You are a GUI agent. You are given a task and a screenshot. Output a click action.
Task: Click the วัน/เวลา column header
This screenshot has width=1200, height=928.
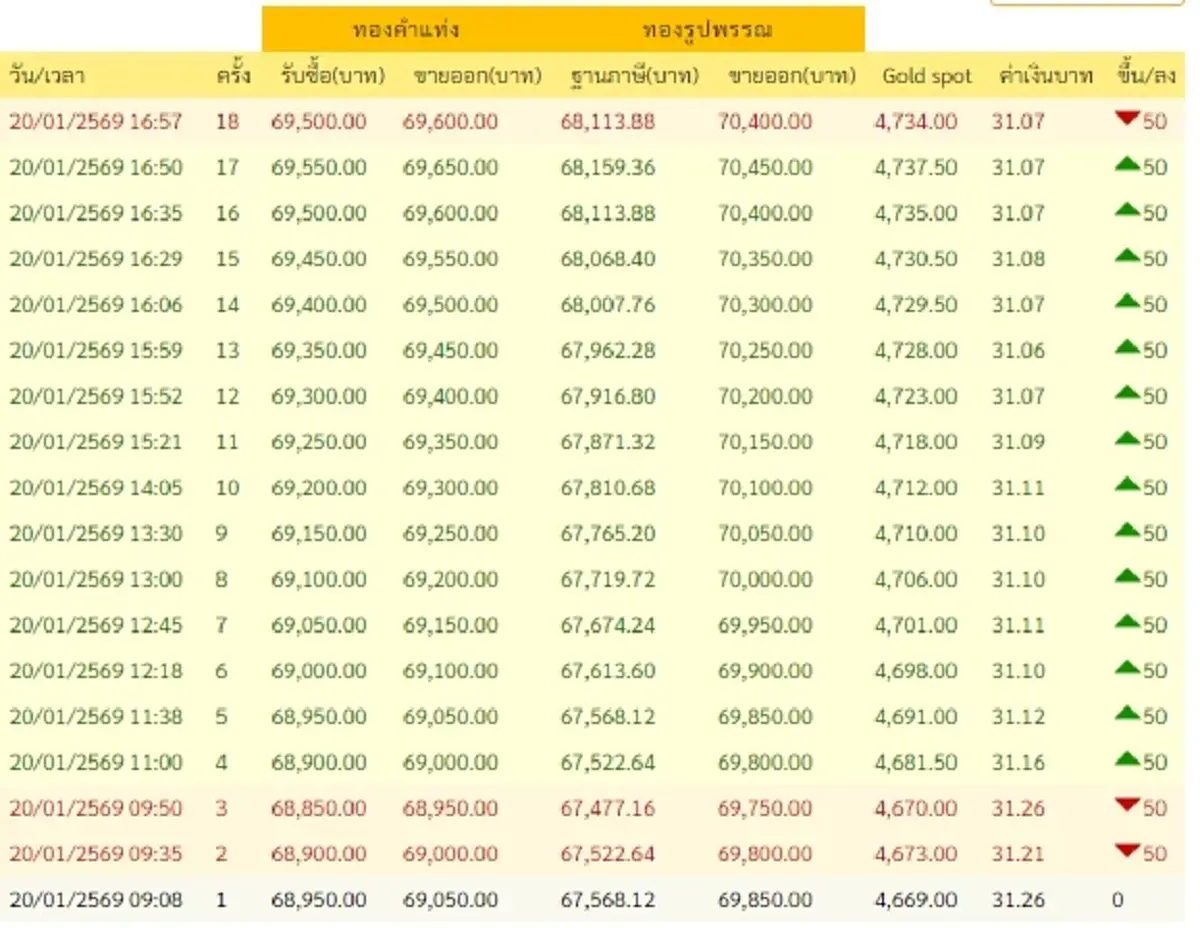(x=47, y=75)
